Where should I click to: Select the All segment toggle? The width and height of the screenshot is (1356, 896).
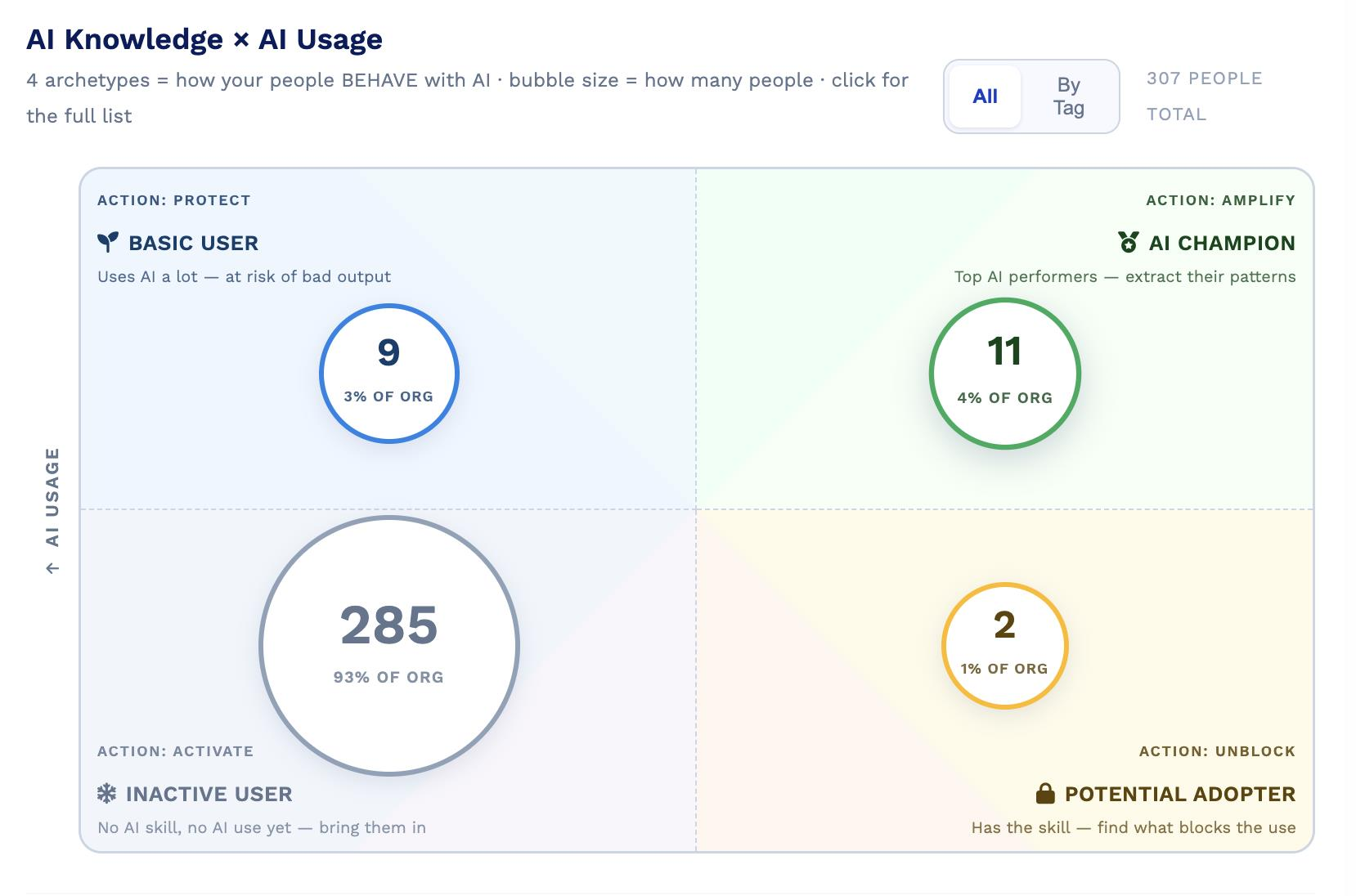click(986, 96)
